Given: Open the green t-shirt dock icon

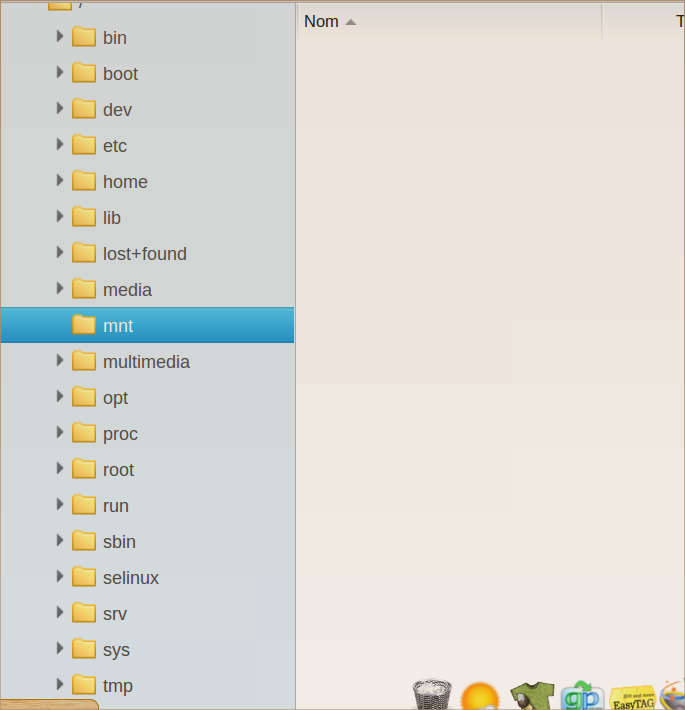Looking at the screenshot, I should 532,695.
